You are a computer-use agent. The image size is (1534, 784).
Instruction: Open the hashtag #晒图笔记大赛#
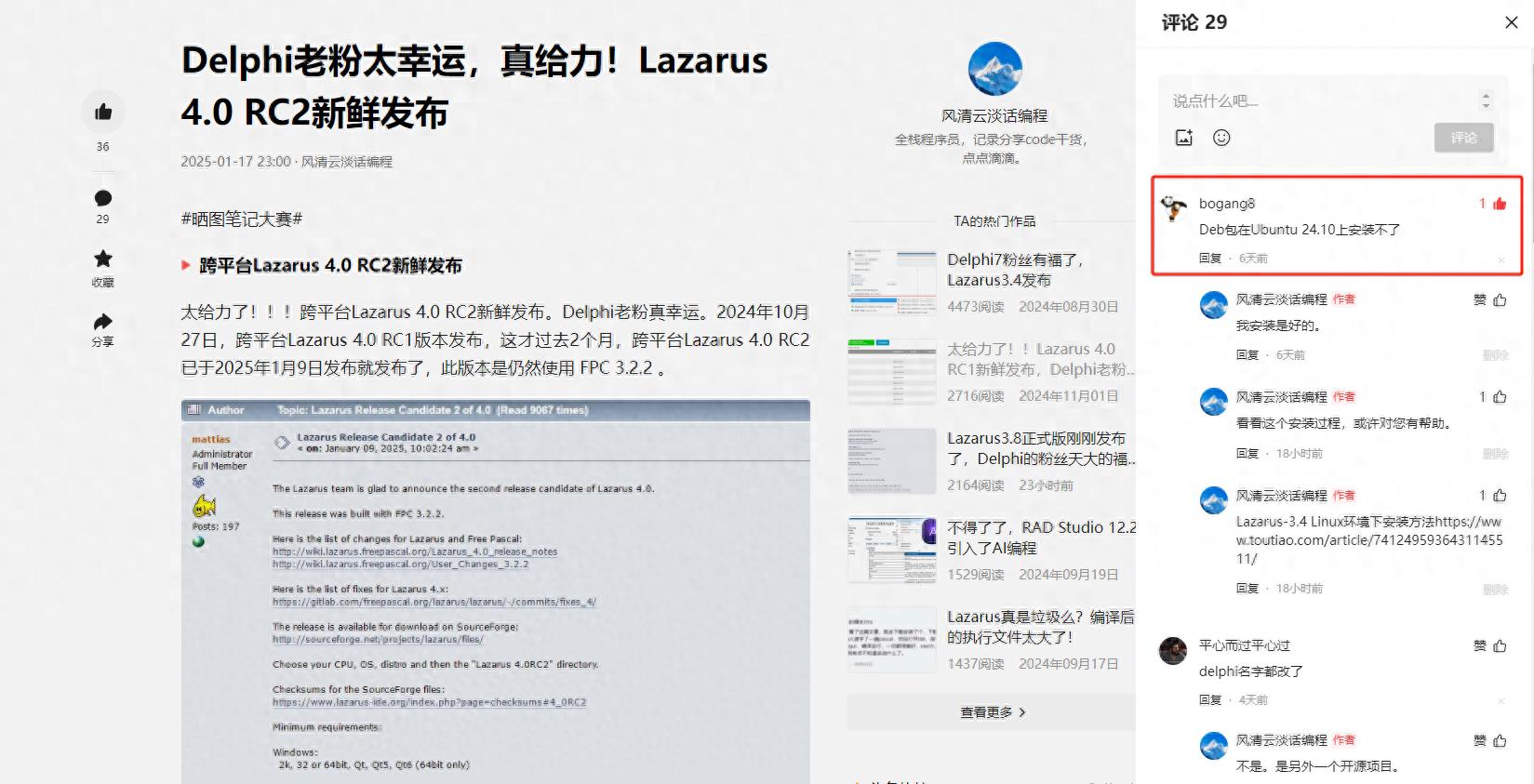(242, 219)
